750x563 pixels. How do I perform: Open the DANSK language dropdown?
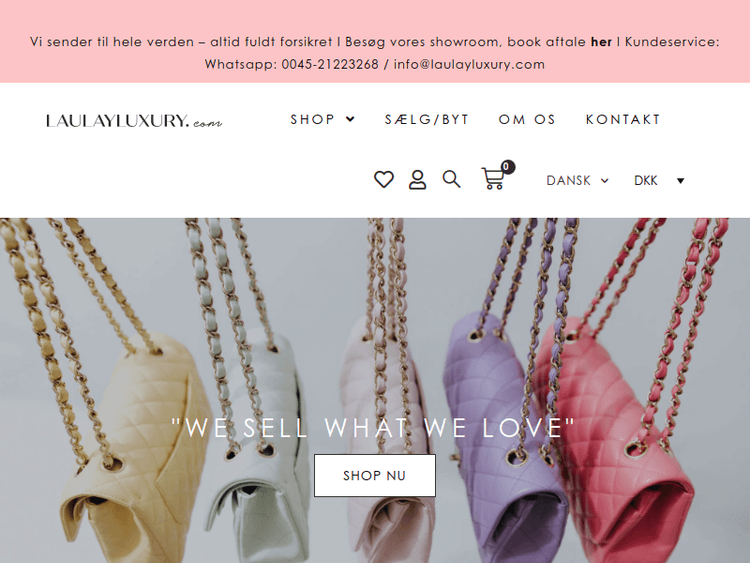click(577, 180)
